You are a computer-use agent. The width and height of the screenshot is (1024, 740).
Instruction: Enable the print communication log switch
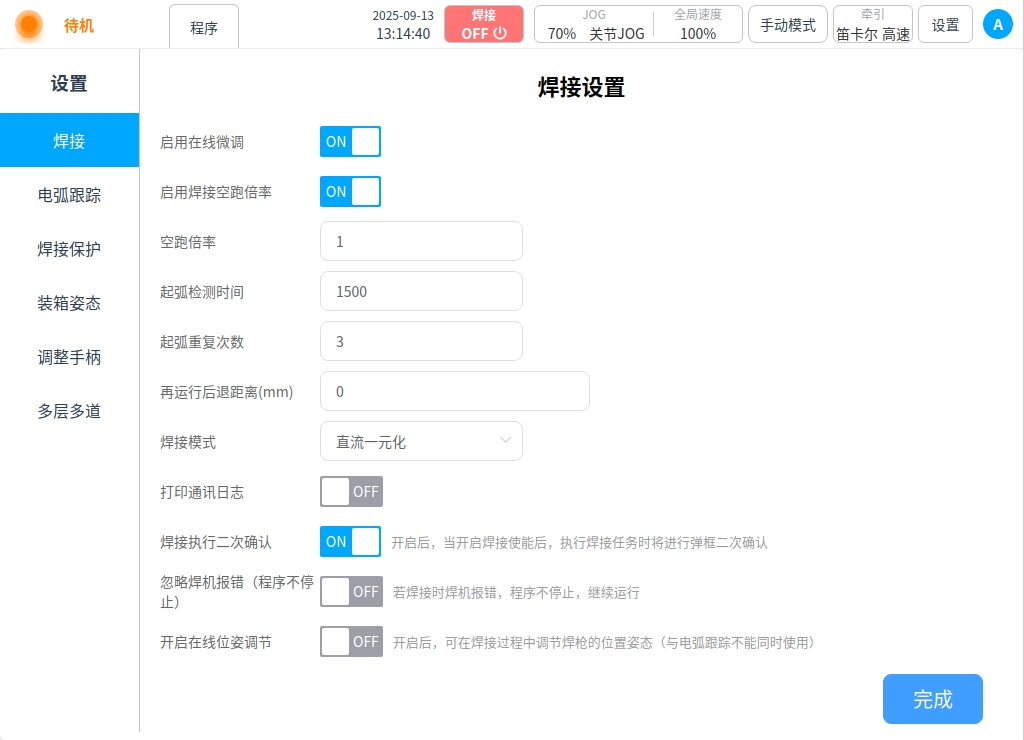pyautogui.click(x=351, y=492)
